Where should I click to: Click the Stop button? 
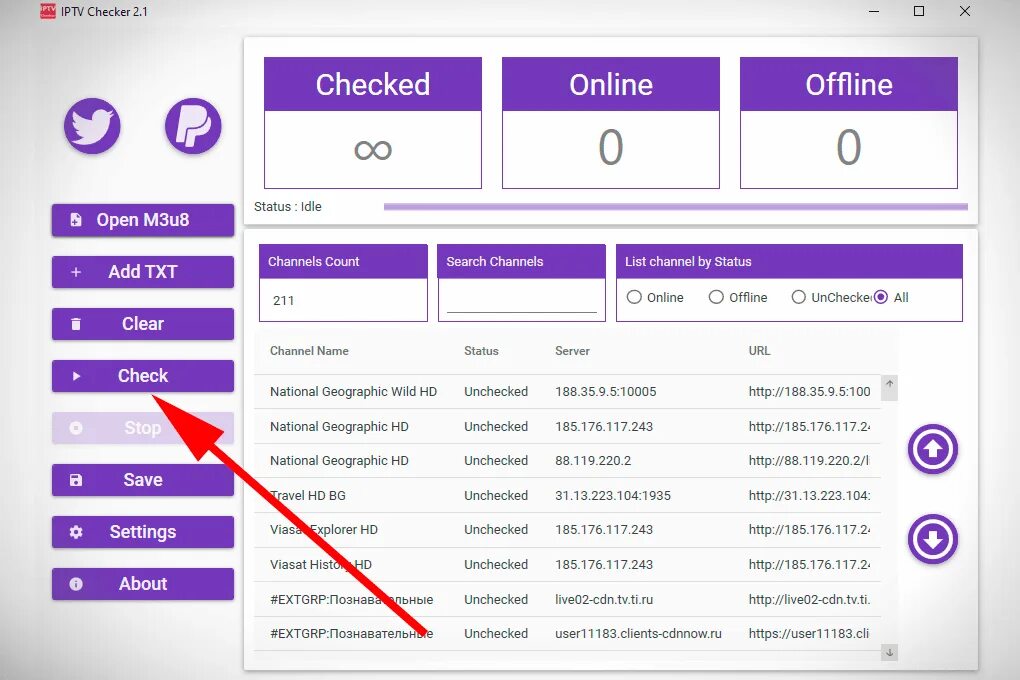(143, 428)
